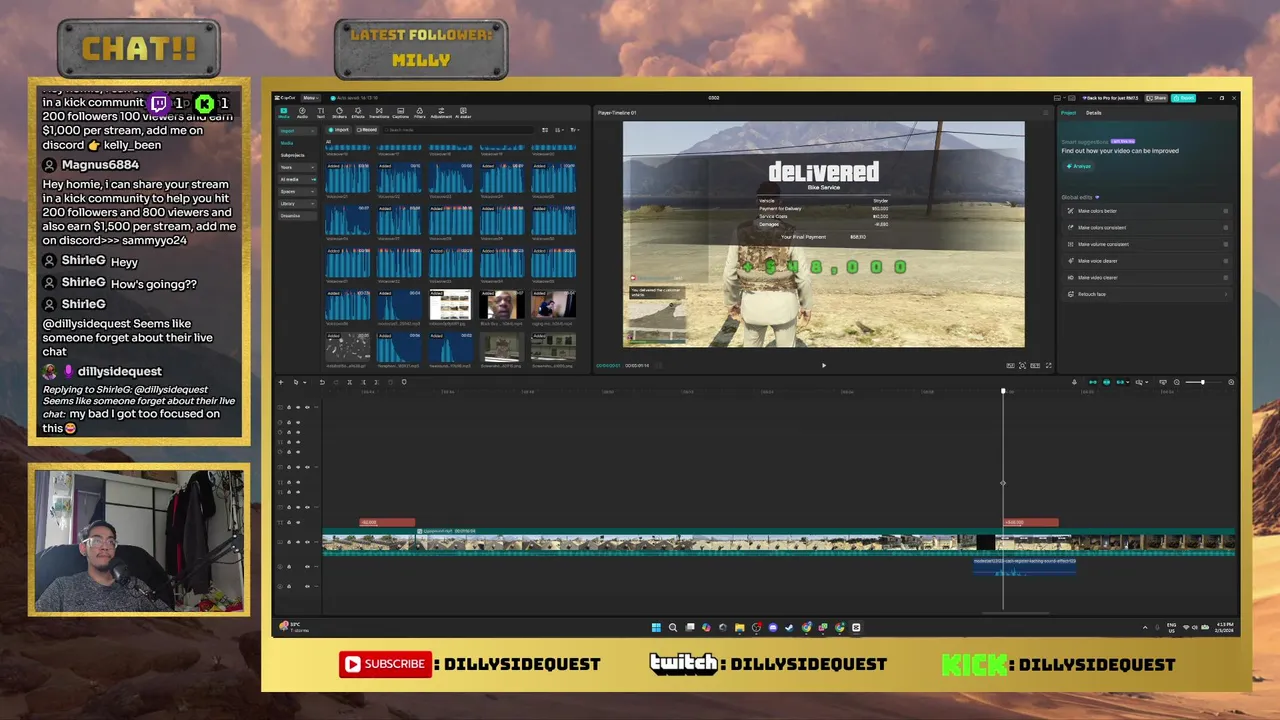Click the Record button
Viewport: 1280px width, 720px height.
tap(367, 130)
